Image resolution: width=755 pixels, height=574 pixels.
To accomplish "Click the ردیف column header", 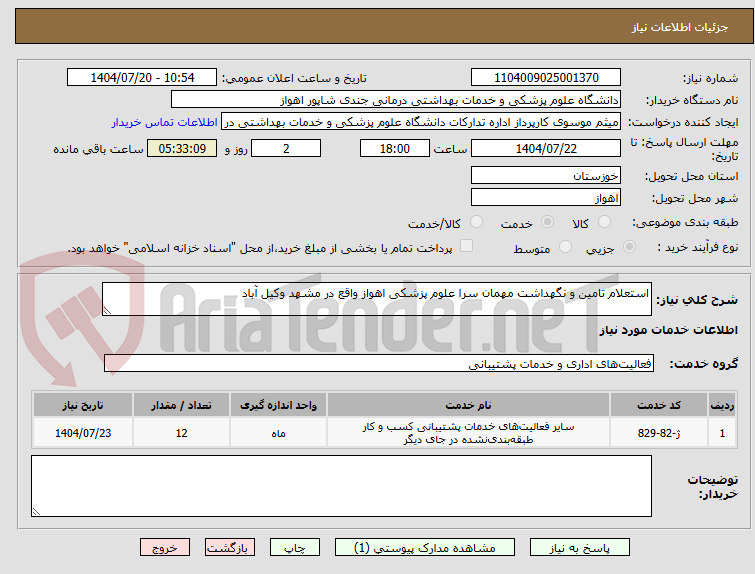I will pyautogui.click(x=722, y=405).
